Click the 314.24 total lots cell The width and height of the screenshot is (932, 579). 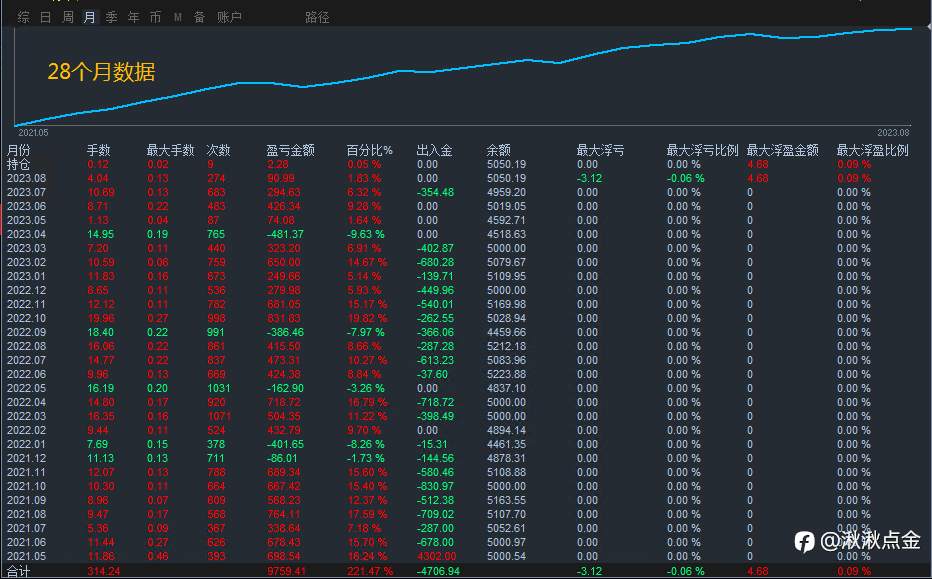pos(103,571)
